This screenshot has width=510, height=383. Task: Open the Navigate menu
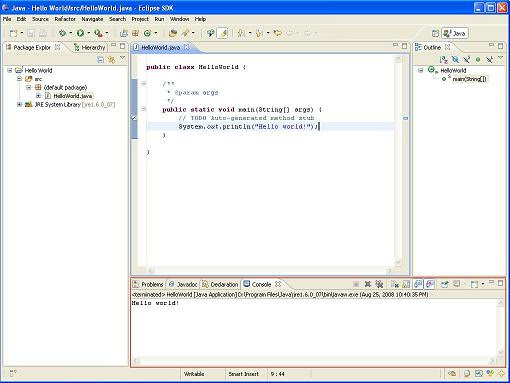(x=92, y=19)
